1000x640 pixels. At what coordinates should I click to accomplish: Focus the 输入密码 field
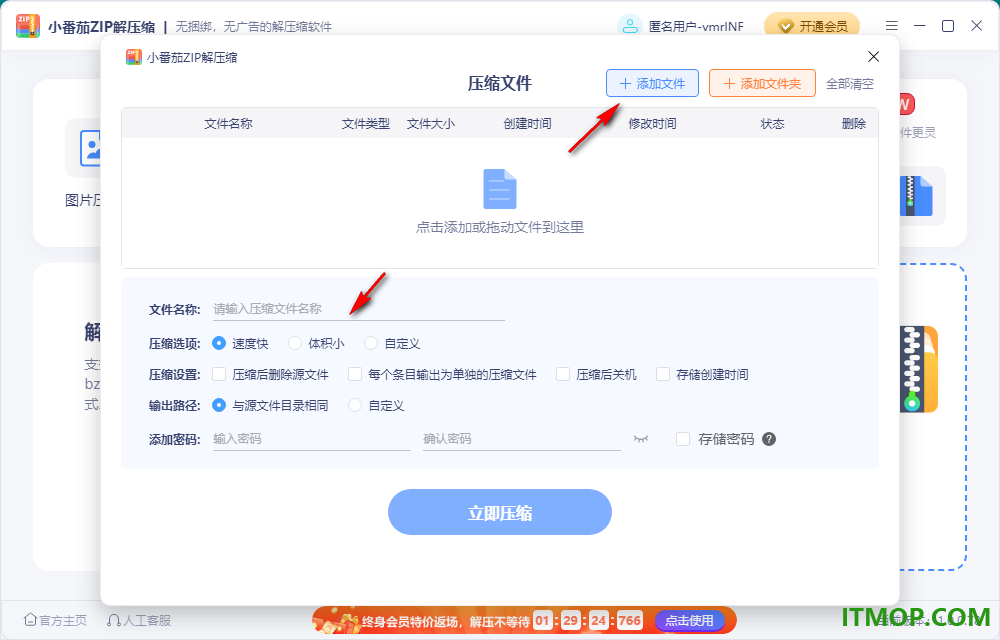coord(311,439)
